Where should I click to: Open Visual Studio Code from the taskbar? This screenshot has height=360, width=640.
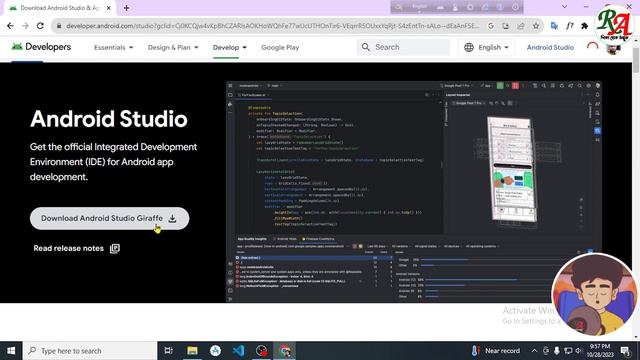(x=238, y=351)
